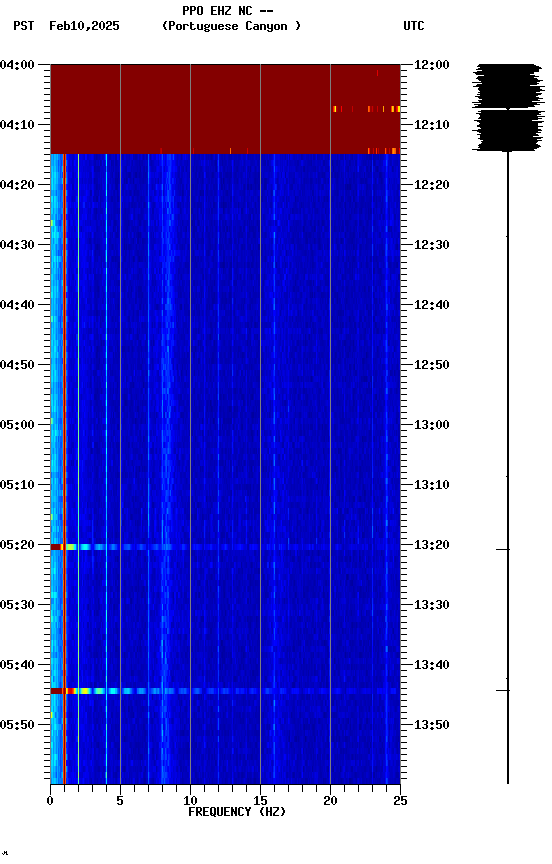
Task: Click the '05:50' PST time label
Action: point(17,725)
